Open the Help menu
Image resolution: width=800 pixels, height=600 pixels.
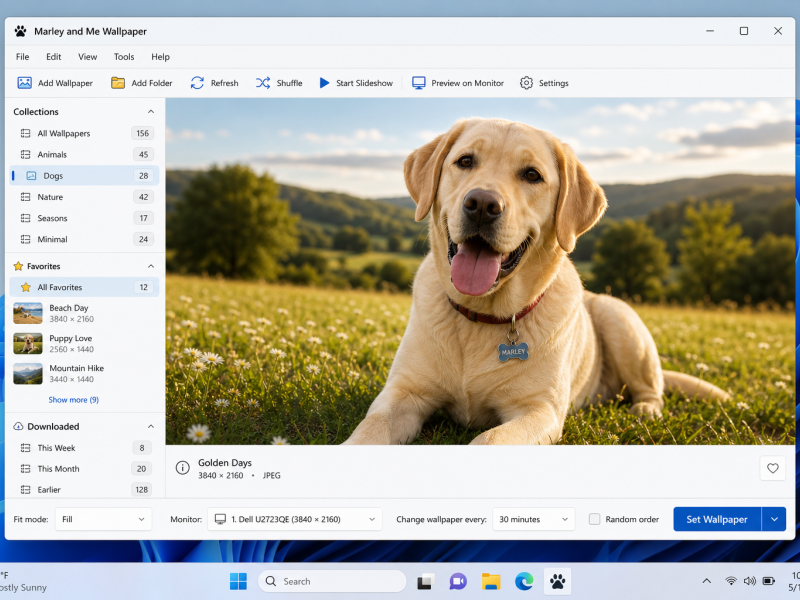point(160,57)
